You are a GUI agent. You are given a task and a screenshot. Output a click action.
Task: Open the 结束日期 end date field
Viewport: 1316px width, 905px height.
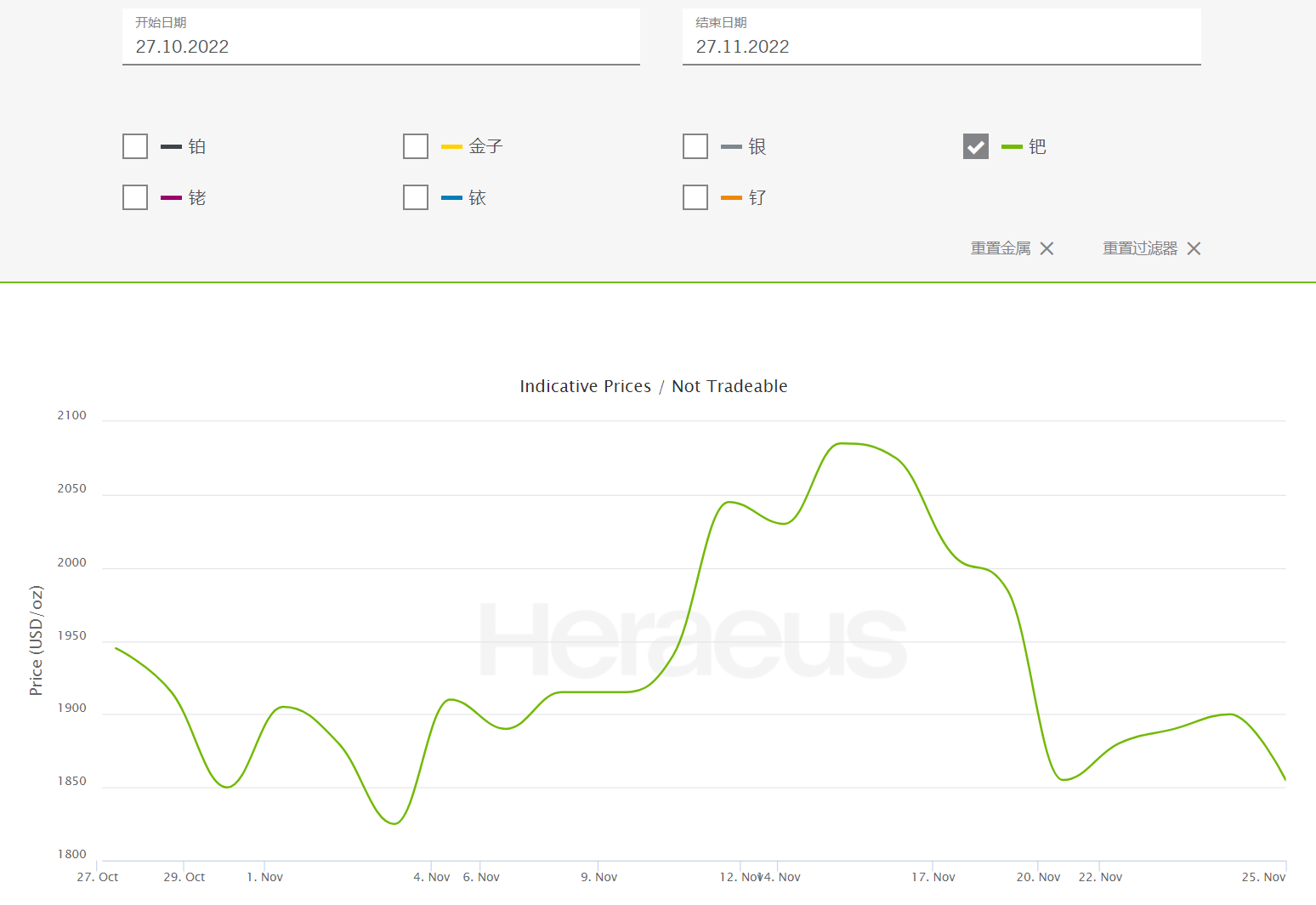[942, 37]
